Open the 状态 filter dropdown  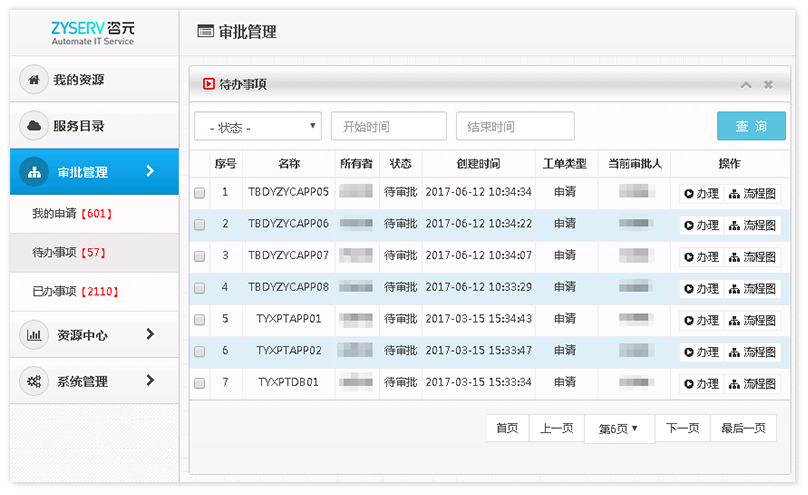pyautogui.click(x=258, y=127)
